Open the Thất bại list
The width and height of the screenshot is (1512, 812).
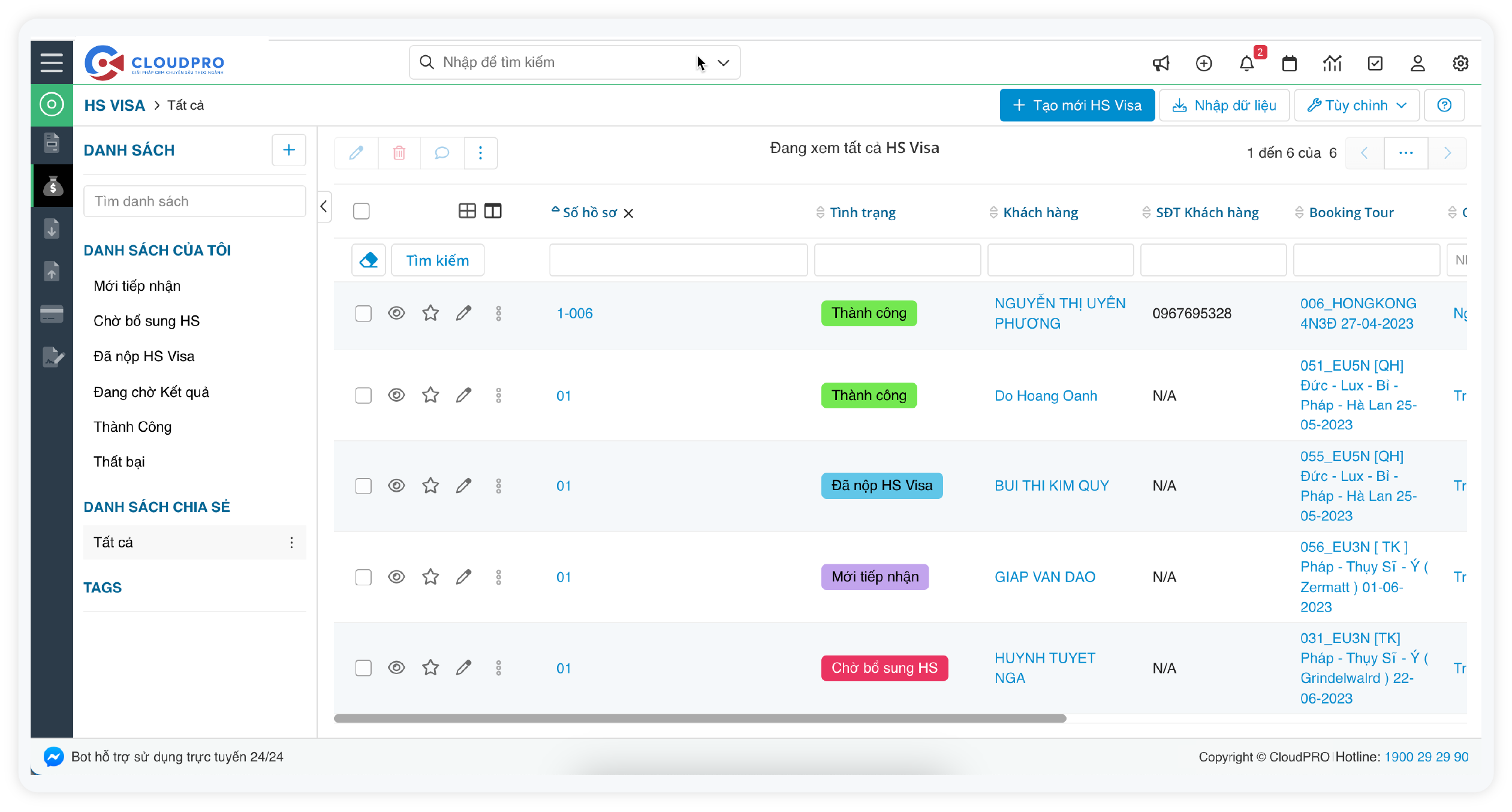tap(119, 462)
